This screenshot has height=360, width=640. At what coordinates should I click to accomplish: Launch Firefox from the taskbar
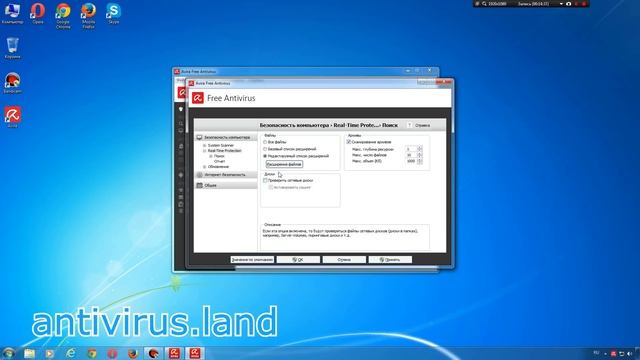[133, 353]
